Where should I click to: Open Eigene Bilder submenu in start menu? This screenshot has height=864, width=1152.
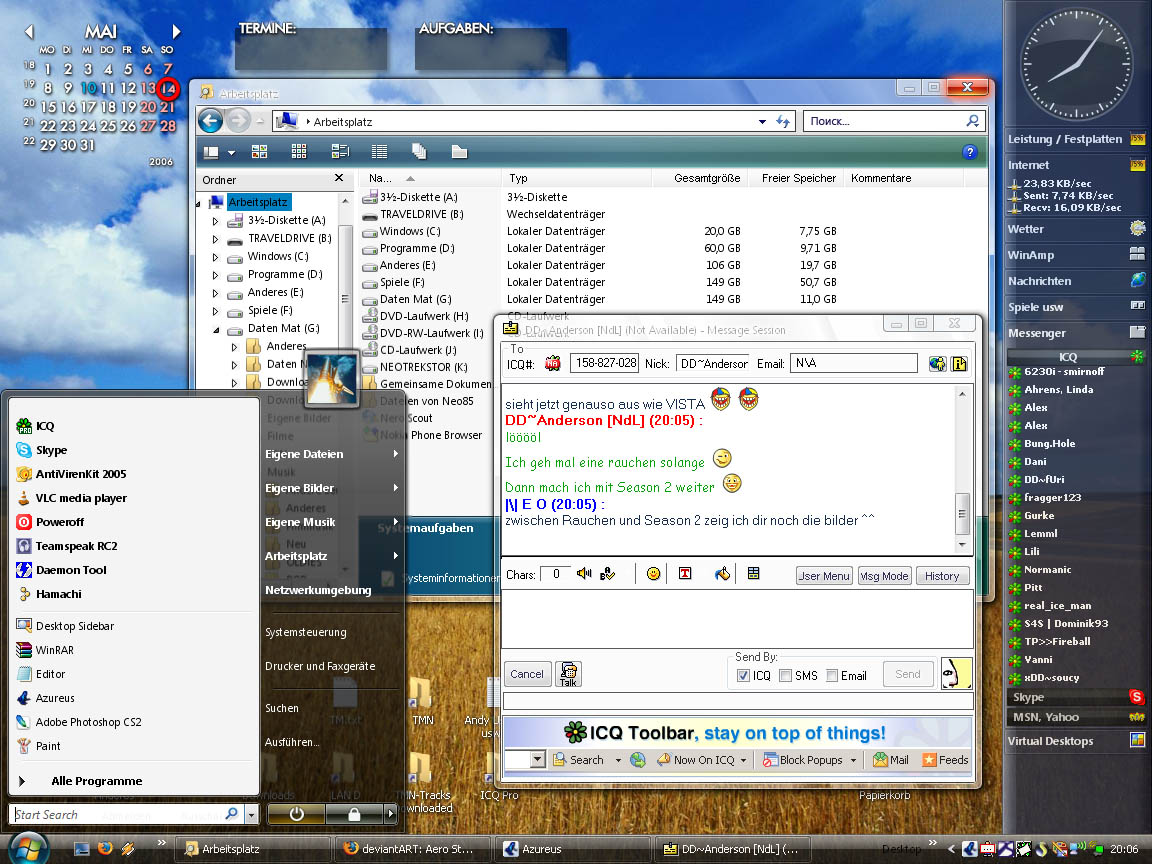300,488
